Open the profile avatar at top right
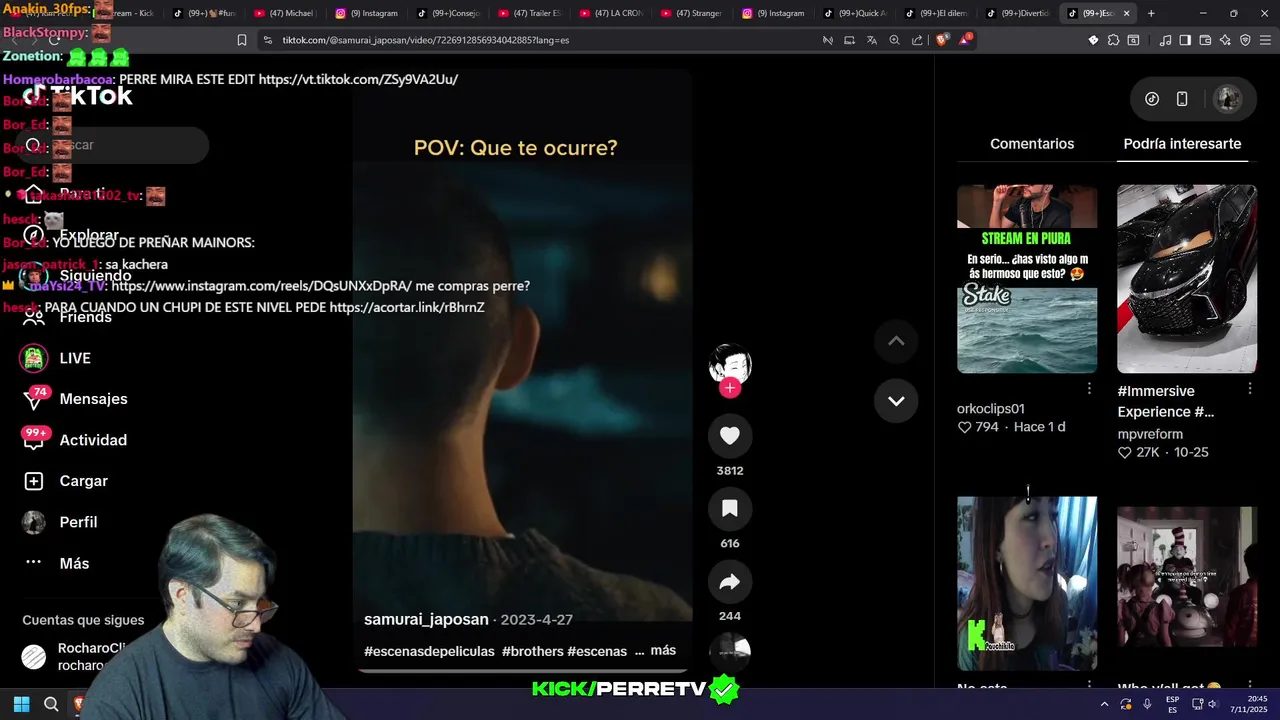The height and width of the screenshot is (720, 1280). pyautogui.click(x=1228, y=98)
